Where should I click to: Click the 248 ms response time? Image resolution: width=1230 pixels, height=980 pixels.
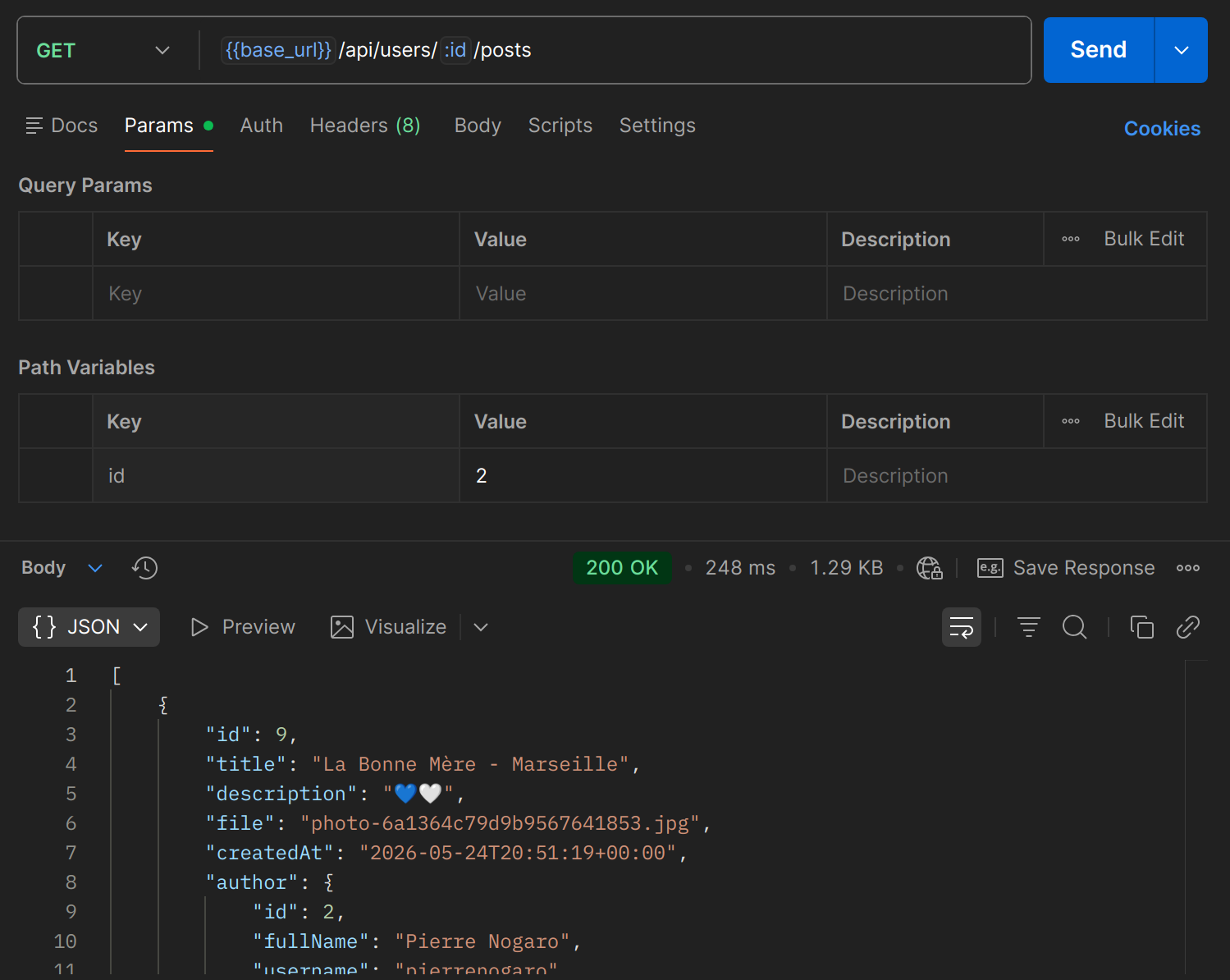pyautogui.click(x=740, y=568)
